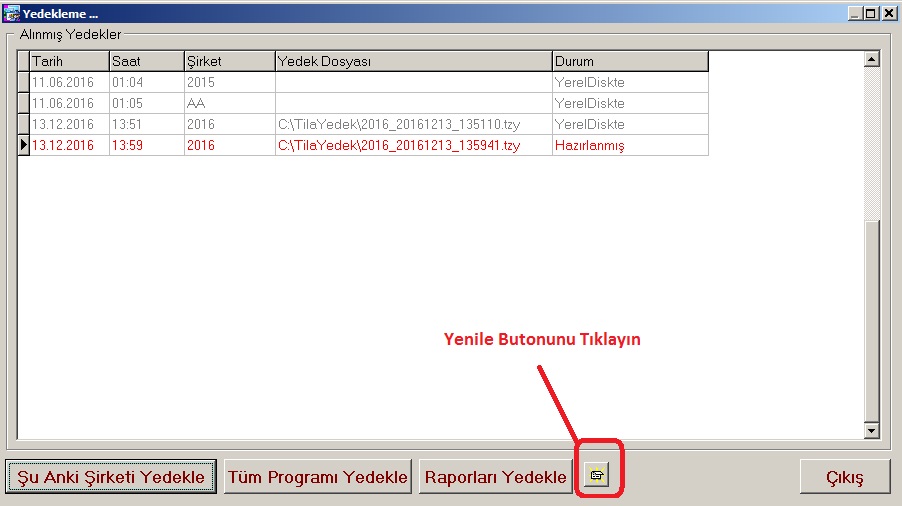Click the Şirket cell '2015'
Image resolution: width=902 pixels, height=506 pixels.
[x=230, y=82]
